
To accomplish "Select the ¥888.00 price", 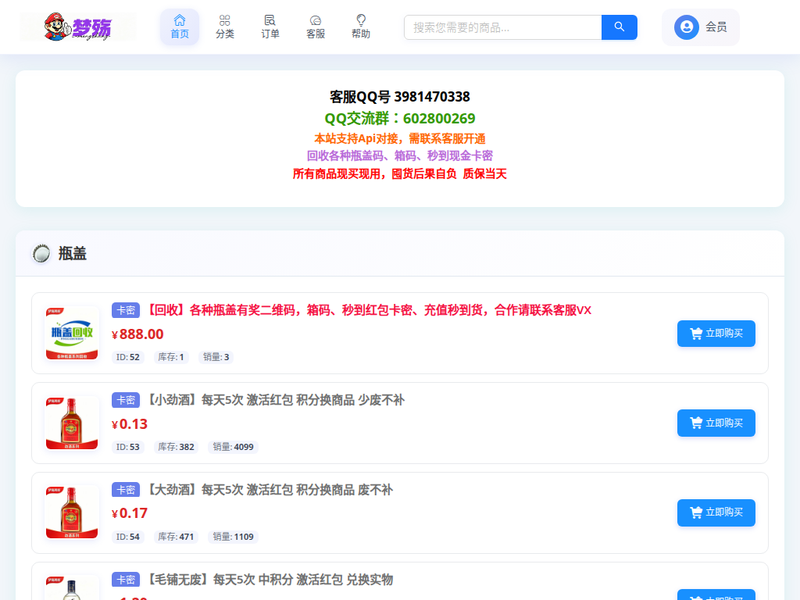I will 138,334.
